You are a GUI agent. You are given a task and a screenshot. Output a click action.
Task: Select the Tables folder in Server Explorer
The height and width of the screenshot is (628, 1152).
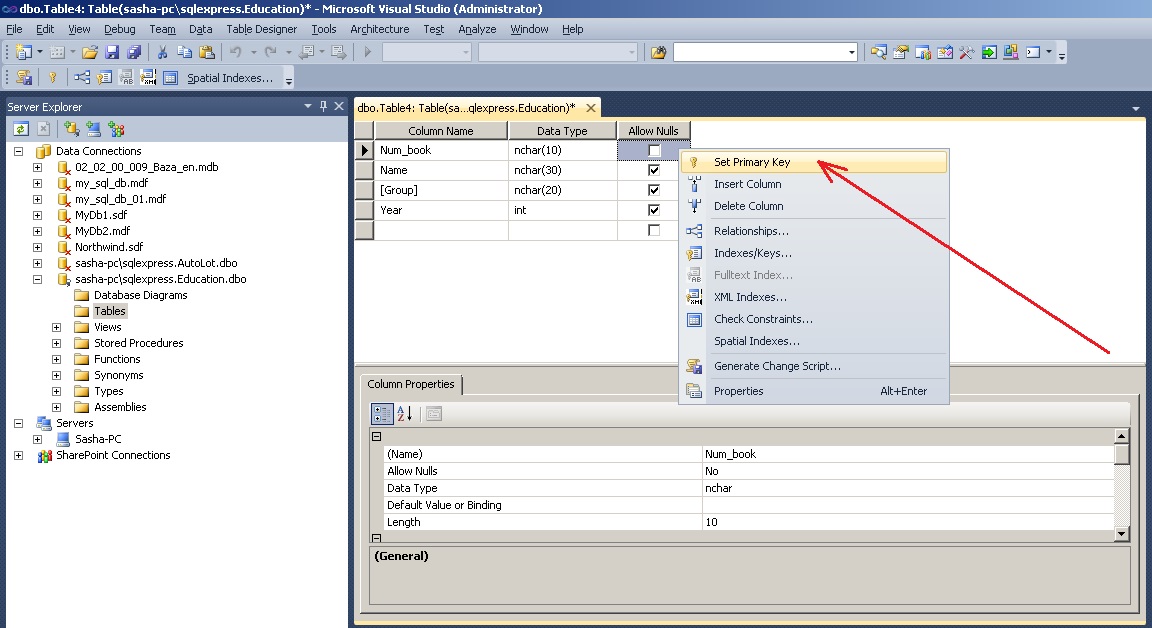[x=109, y=311]
